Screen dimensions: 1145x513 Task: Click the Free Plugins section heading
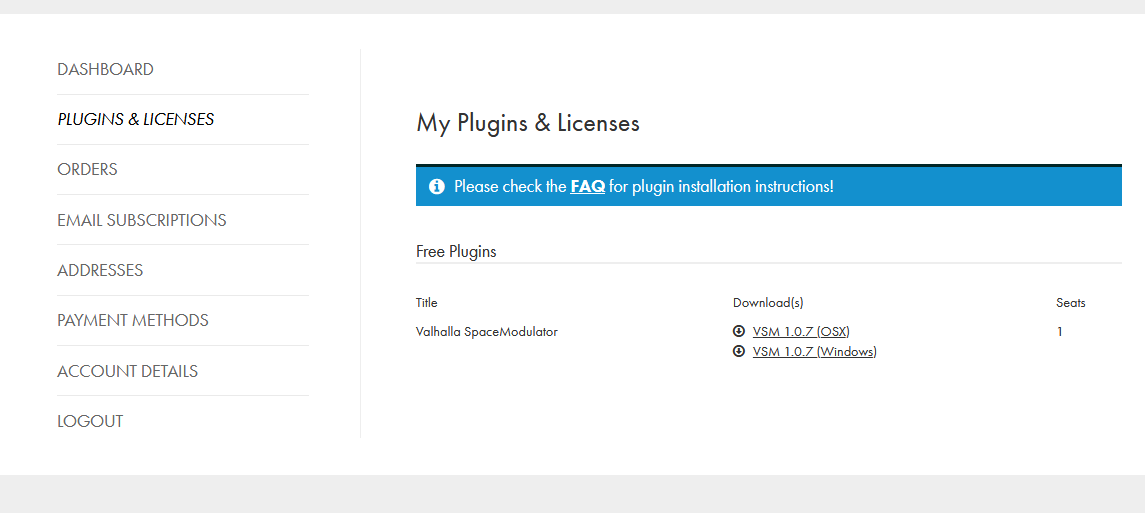[x=456, y=252]
